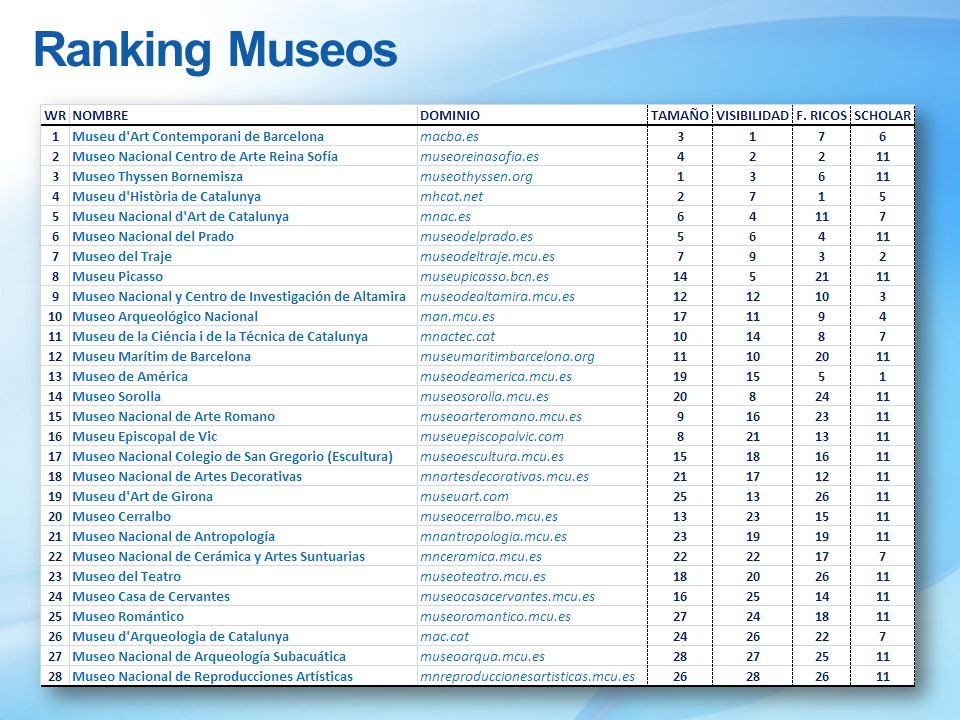Click the mnac.es domain

pyautogui.click(x=446, y=217)
